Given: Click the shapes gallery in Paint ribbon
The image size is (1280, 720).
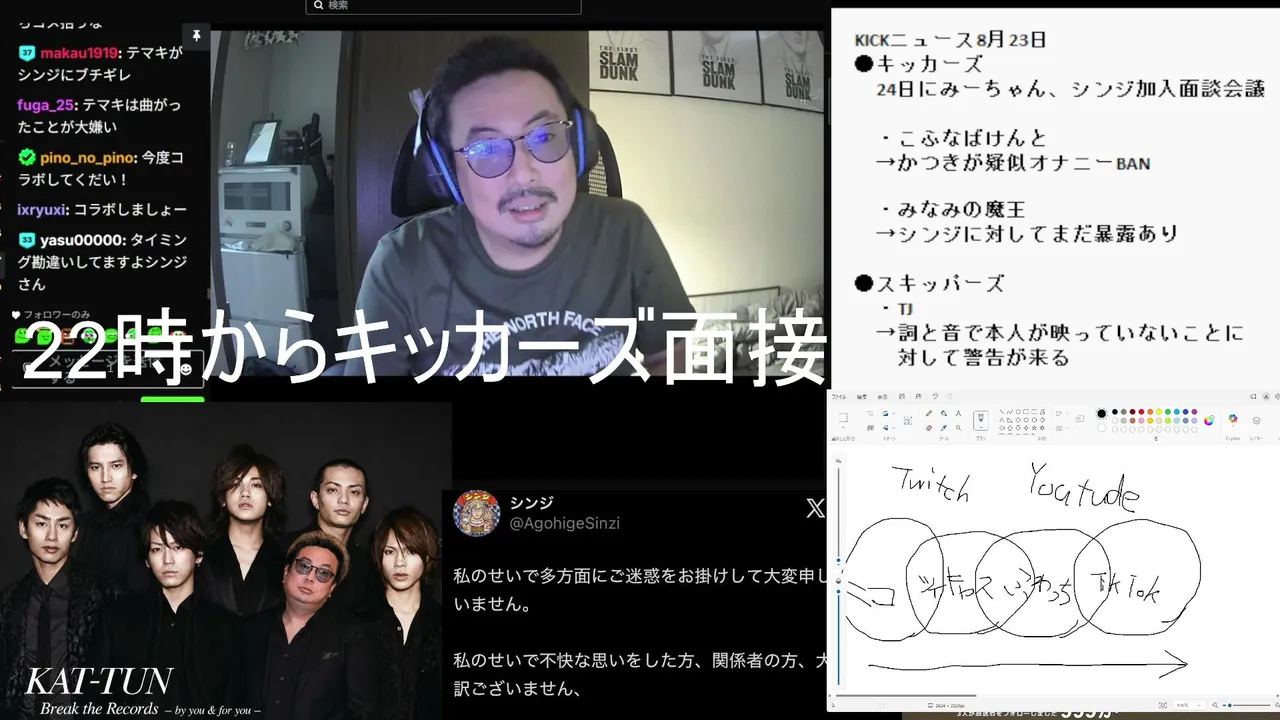Looking at the screenshot, I should 1022,420.
